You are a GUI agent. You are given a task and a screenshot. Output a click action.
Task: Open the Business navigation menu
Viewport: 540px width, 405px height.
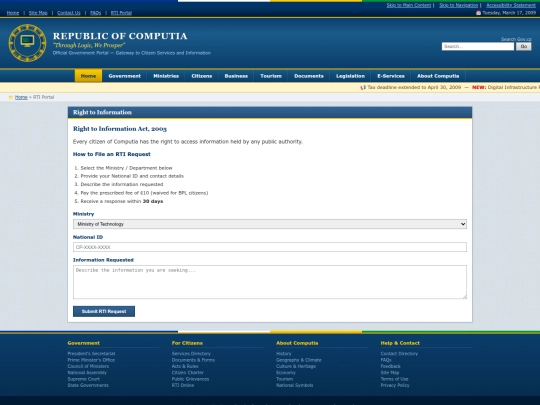pos(236,76)
